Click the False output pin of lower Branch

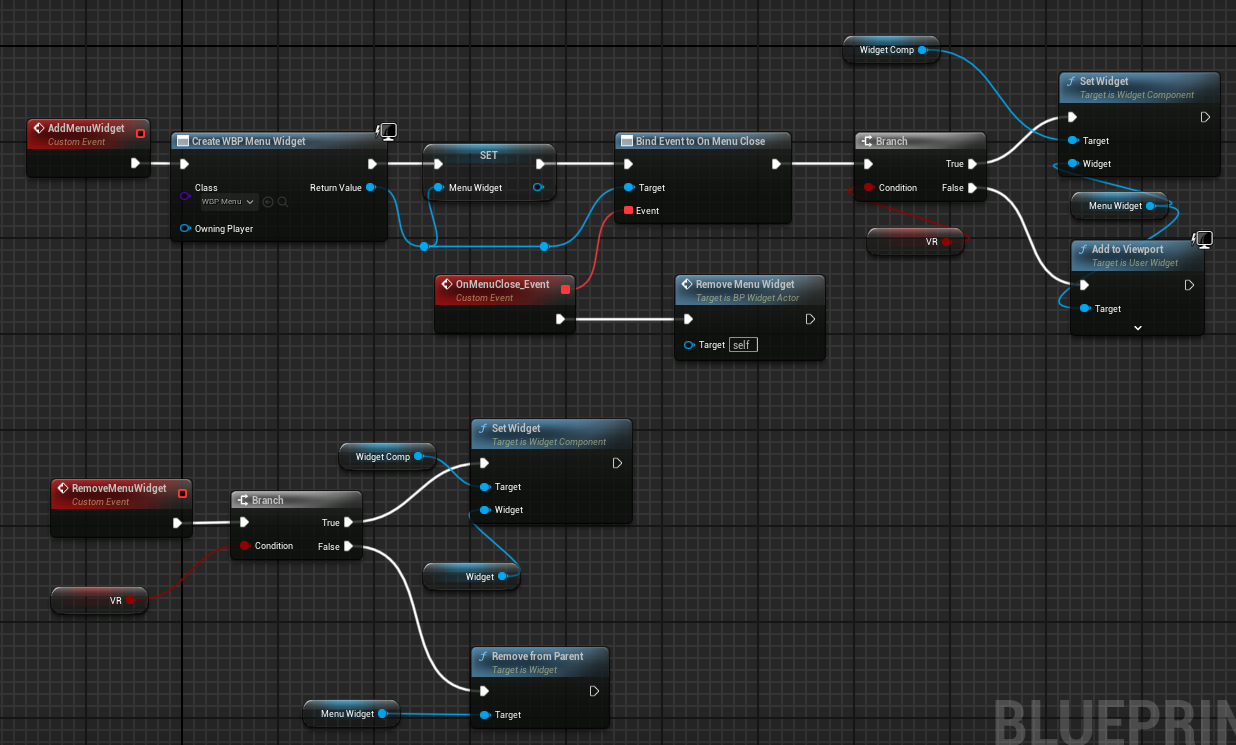pos(348,546)
